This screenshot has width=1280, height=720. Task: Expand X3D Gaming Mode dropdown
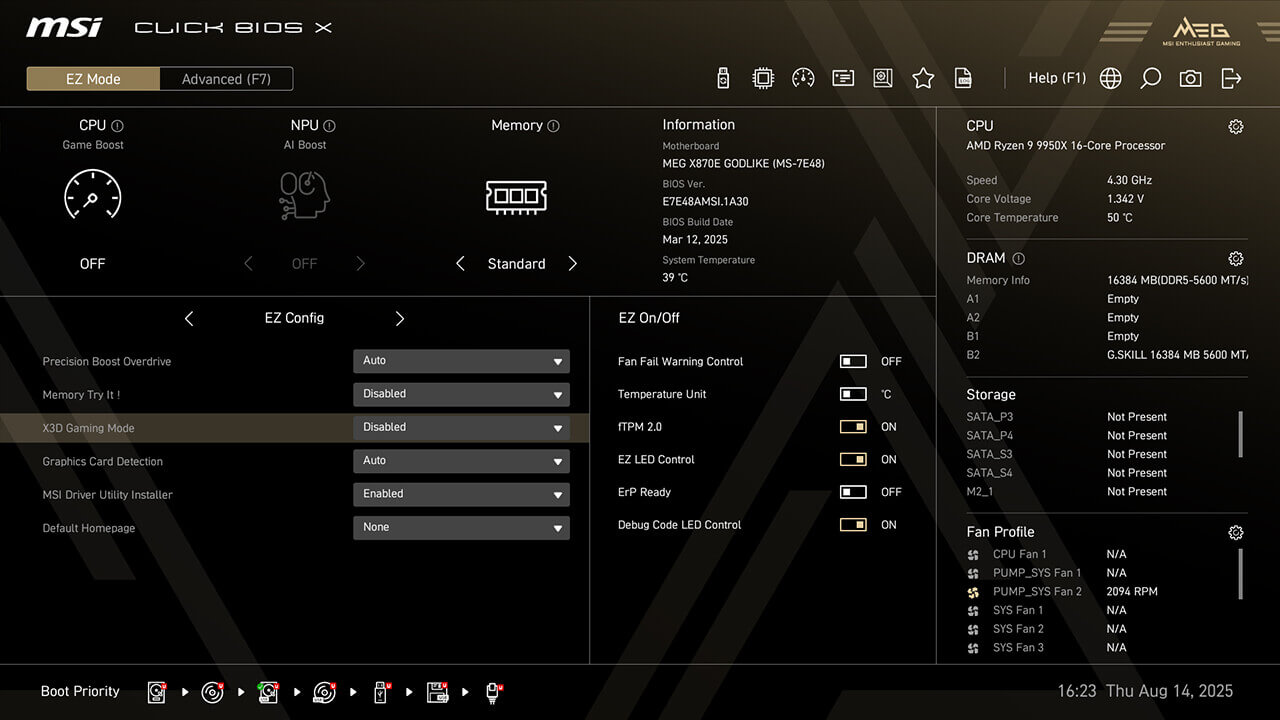(461, 428)
